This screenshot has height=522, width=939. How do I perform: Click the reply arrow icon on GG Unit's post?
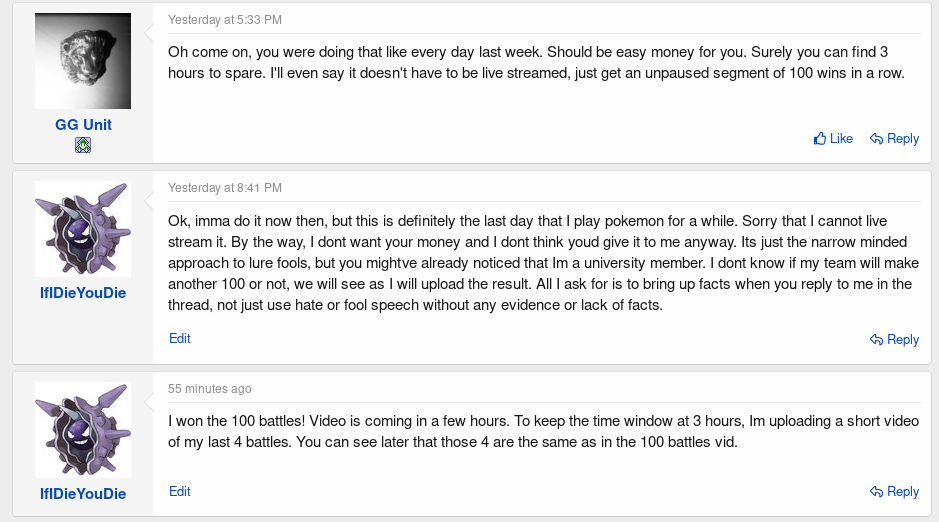pos(876,139)
